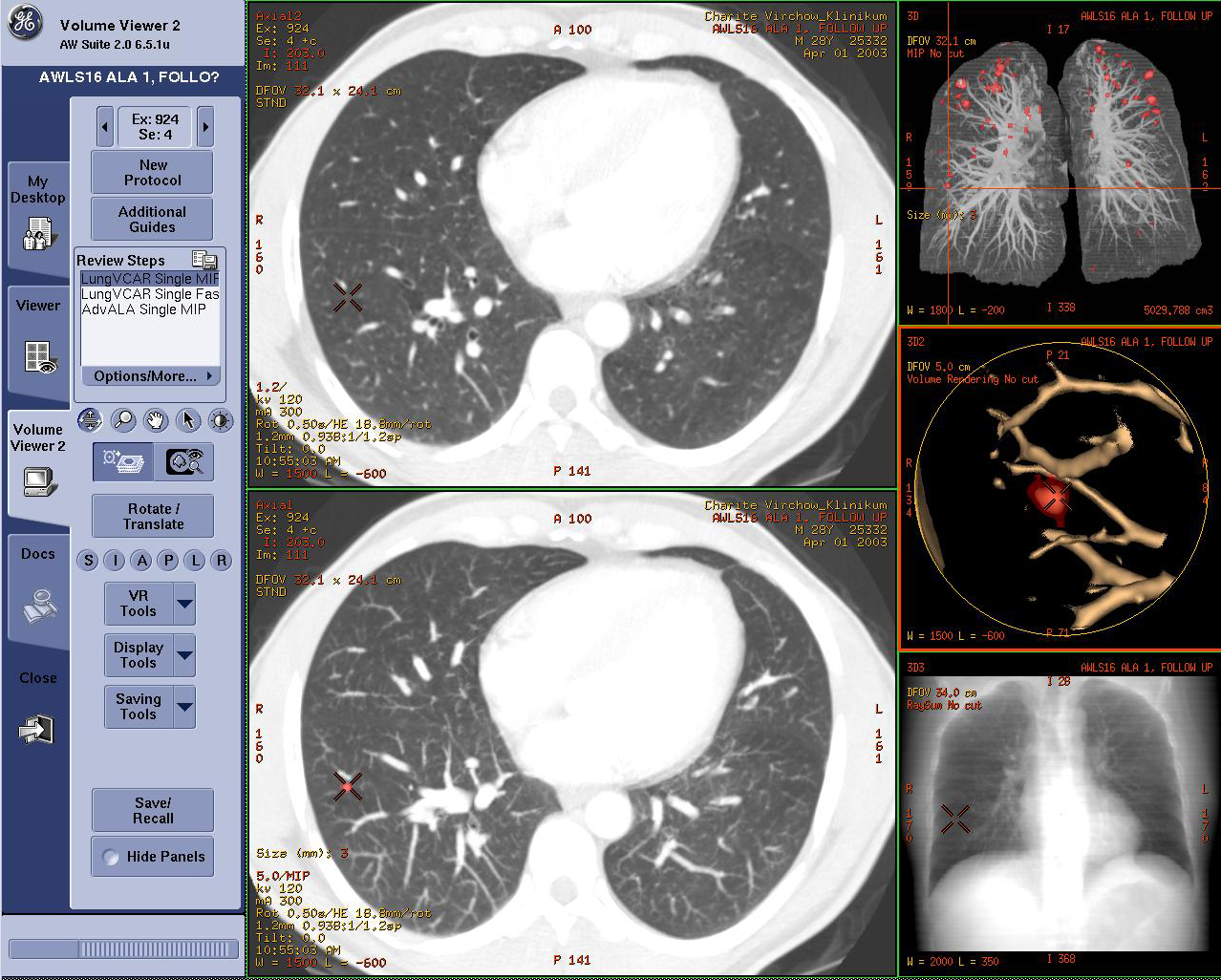
Task: Expand the VR Tools dropdown arrow
Action: coord(182,603)
